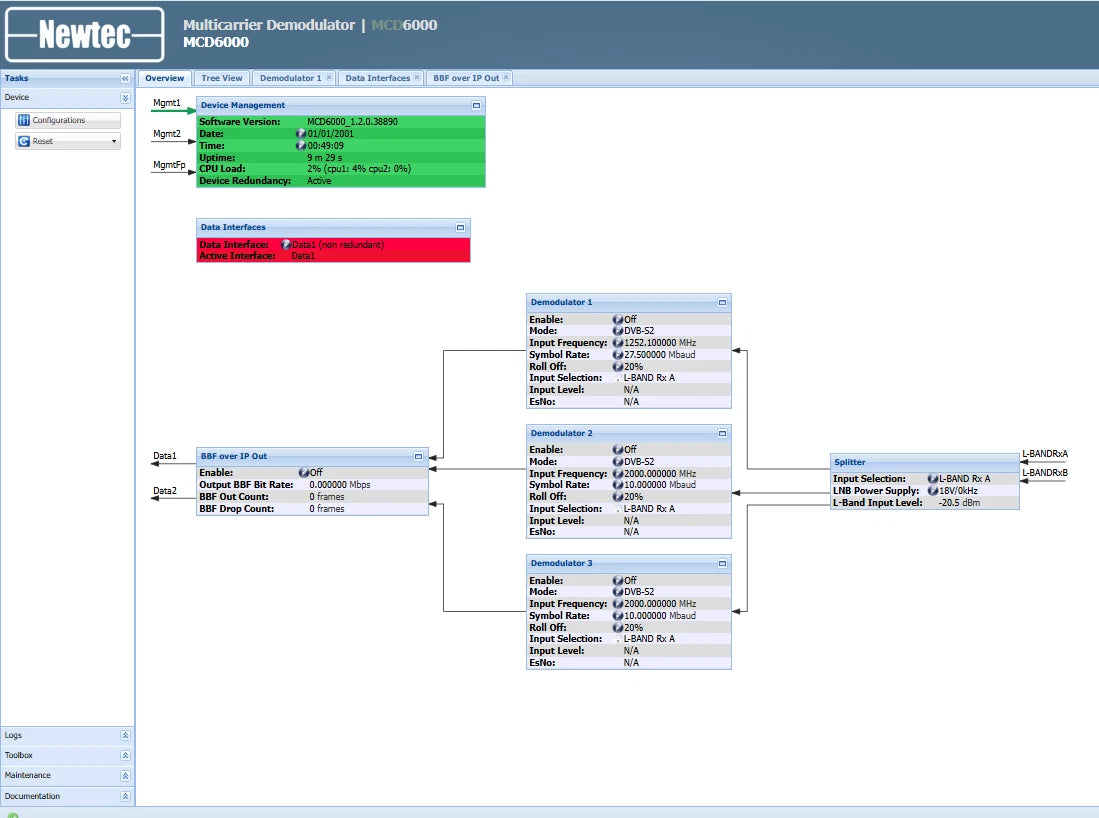Select the software version MCD6000_1.2.0.38890
1099x818 pixels.
[x=353, y=122]
